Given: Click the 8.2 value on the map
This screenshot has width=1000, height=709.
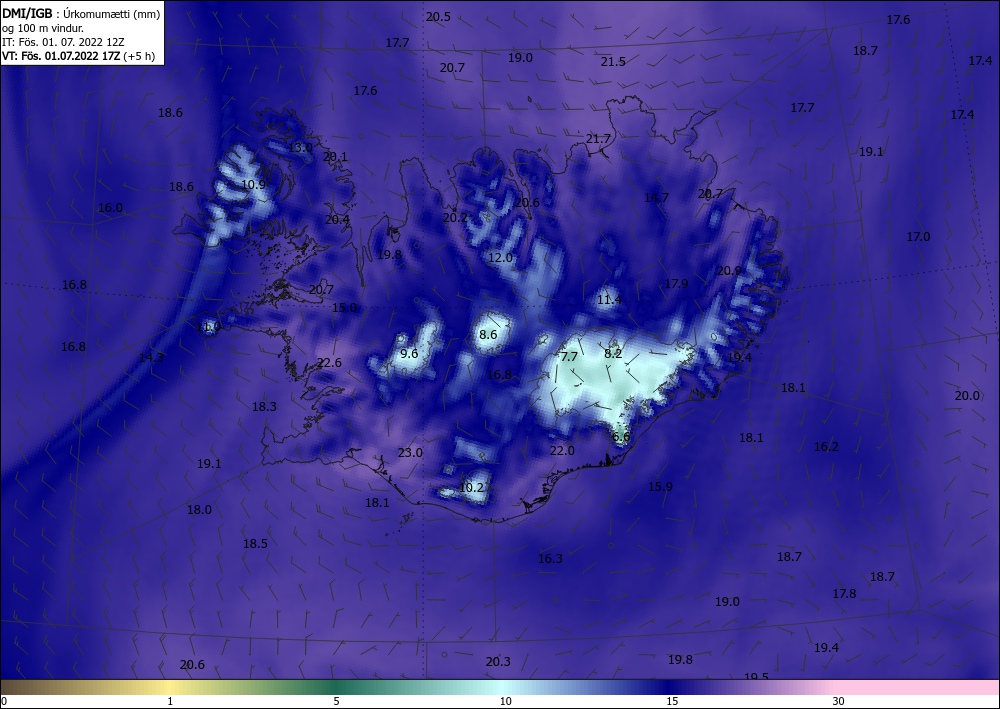Looking at the screenshot, I should (613, 353).
